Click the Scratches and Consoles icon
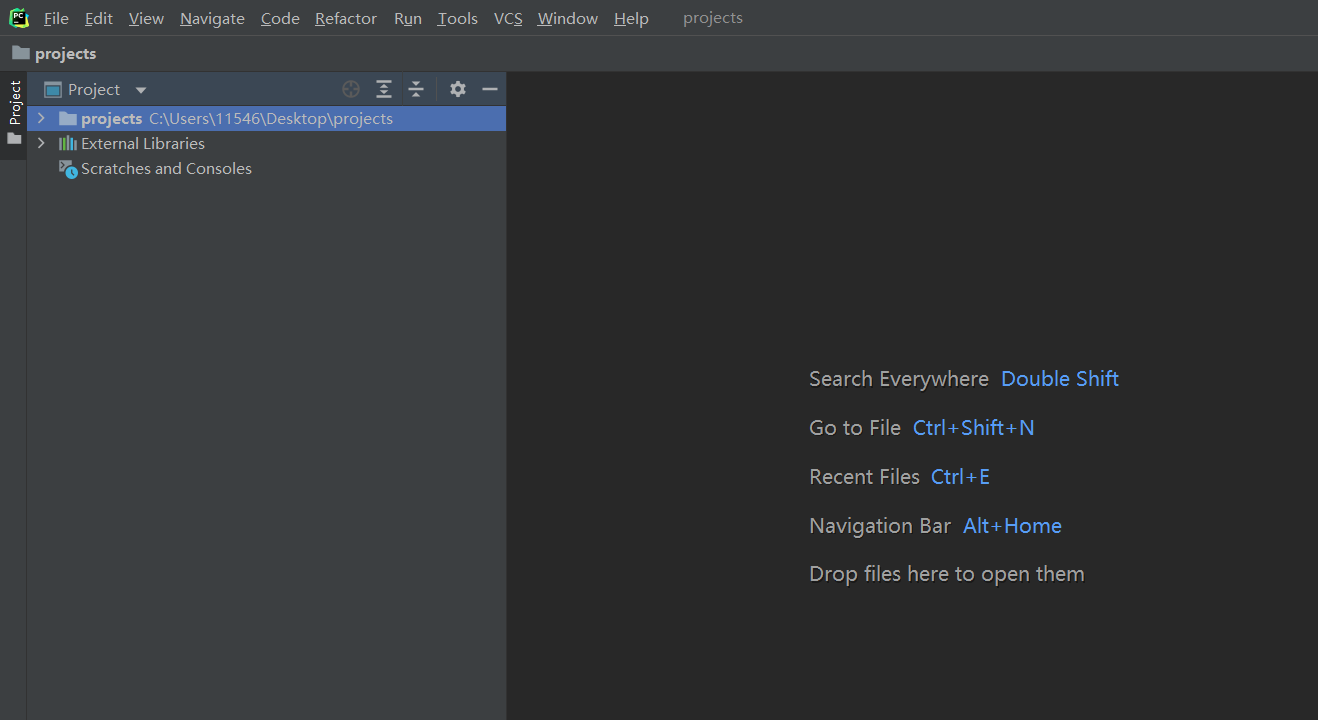Image resolution: width=1318 pixels, height=720 pixels. 68,169
